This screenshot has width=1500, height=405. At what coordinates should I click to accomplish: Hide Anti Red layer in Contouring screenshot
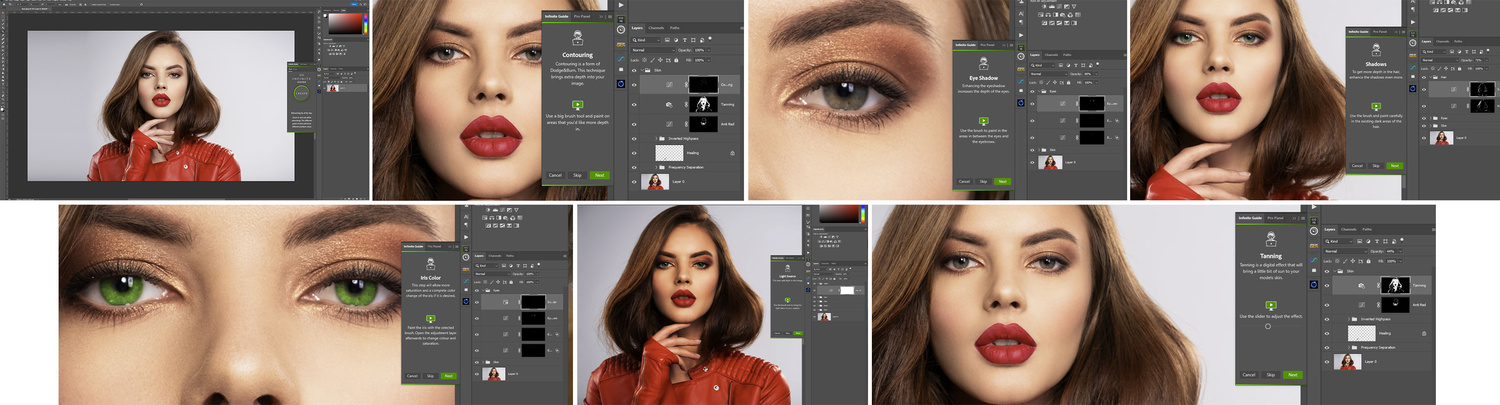tap(634, 123)
